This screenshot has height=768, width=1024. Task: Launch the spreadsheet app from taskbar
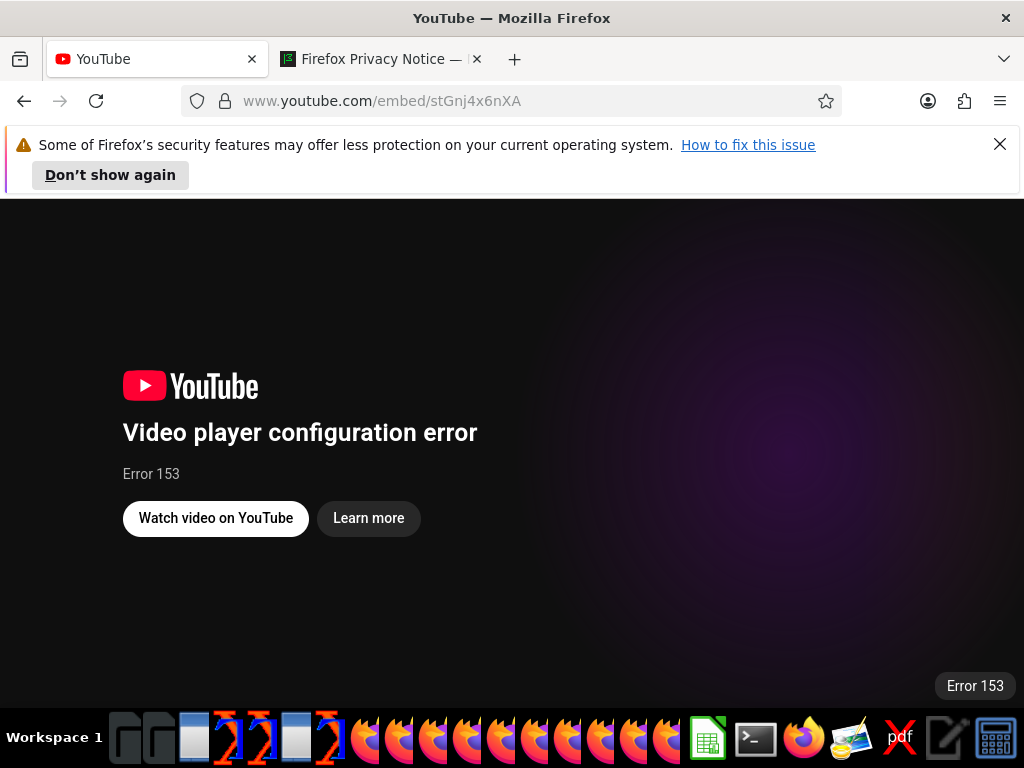pos(707,738)
